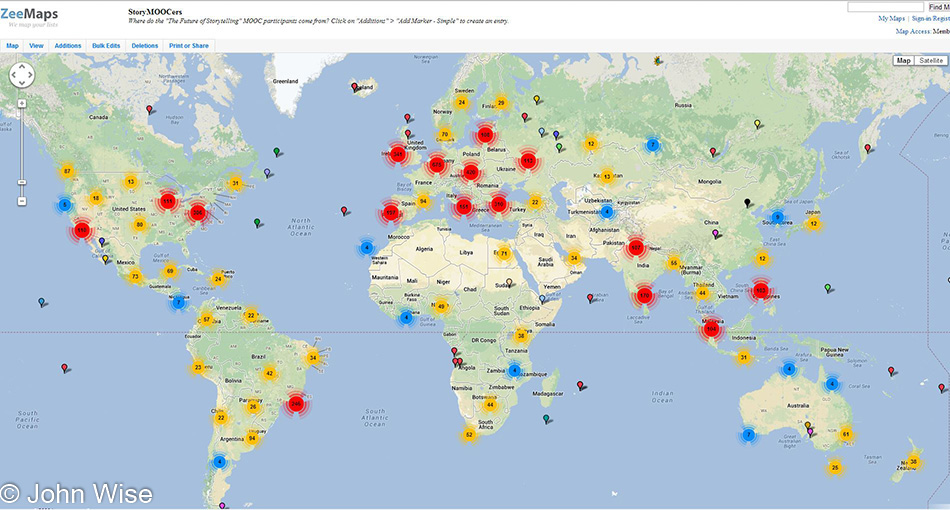950x510 pixels.
Task: Click the blue 7 cluster in western Australia
Action: point(749,434)
